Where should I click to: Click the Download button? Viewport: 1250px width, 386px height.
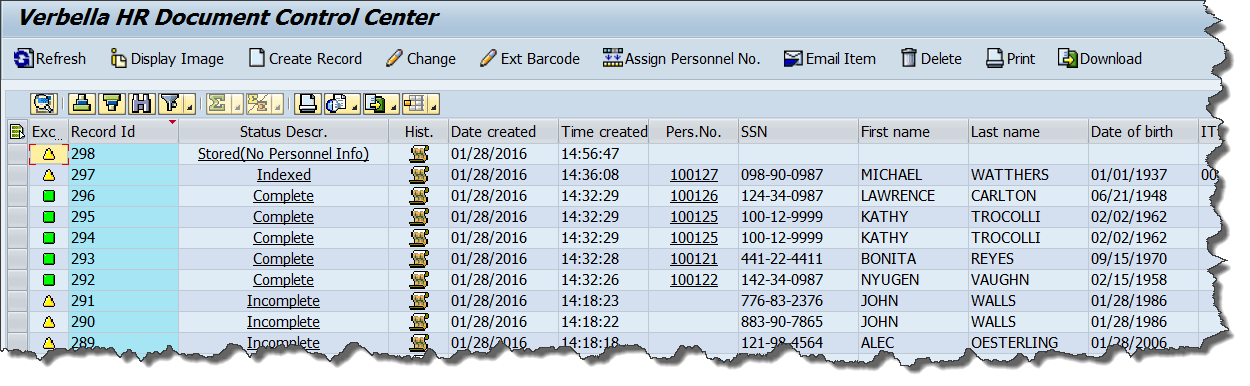[x=1100, y=59]
